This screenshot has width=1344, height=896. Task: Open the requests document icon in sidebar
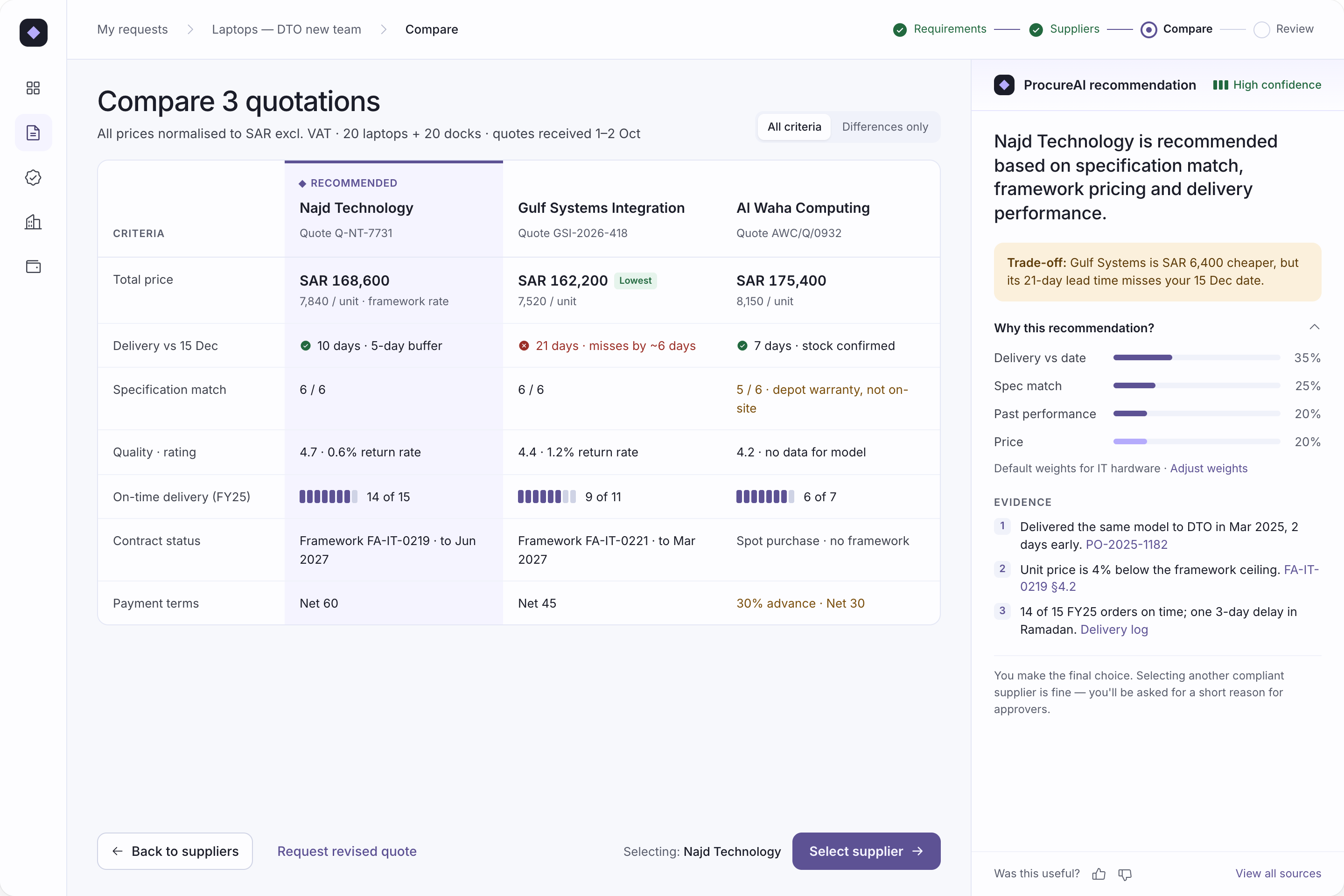coord(33,133)
